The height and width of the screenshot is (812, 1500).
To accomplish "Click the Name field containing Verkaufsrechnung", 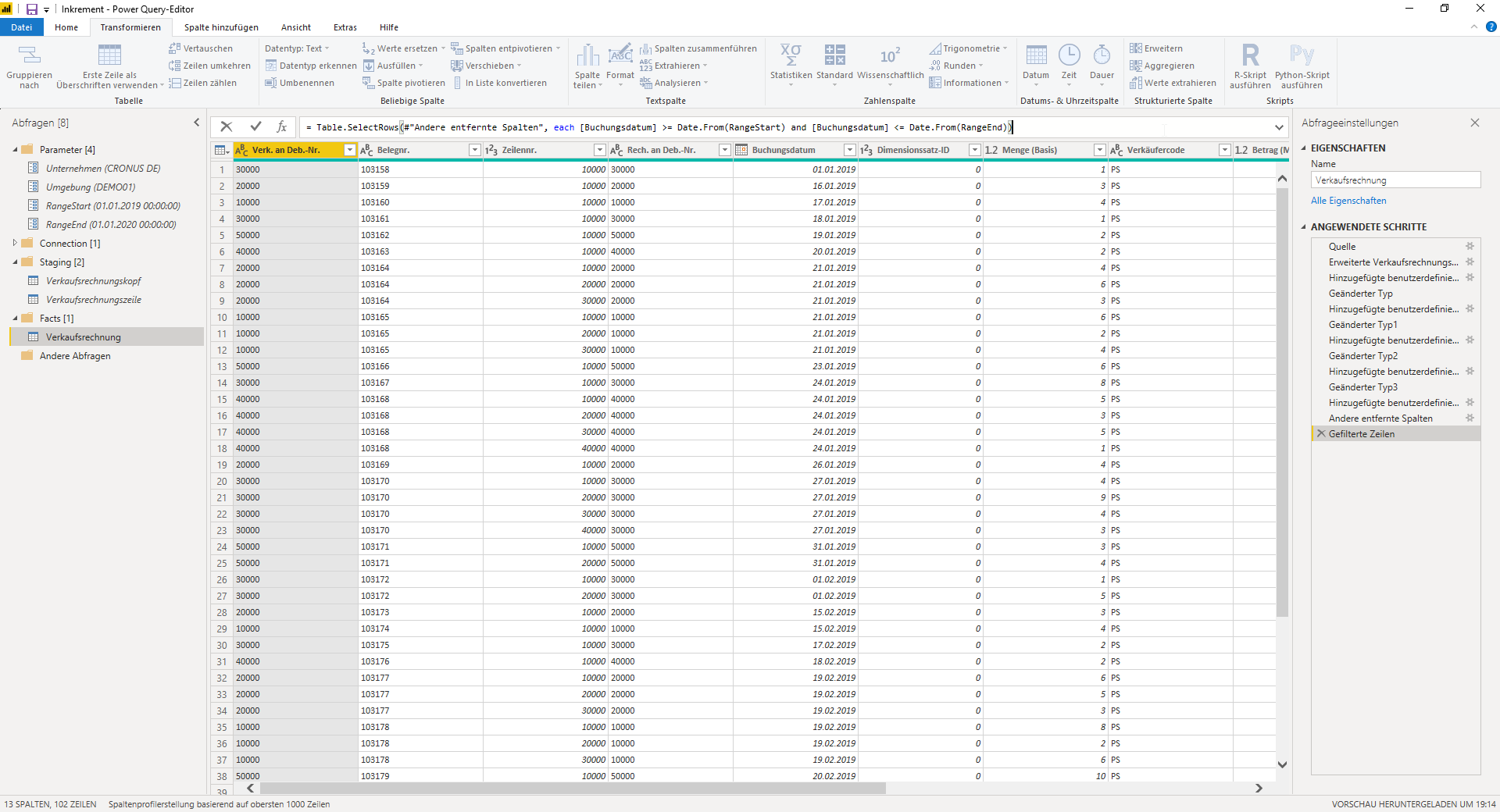I will coord(1395,180).
